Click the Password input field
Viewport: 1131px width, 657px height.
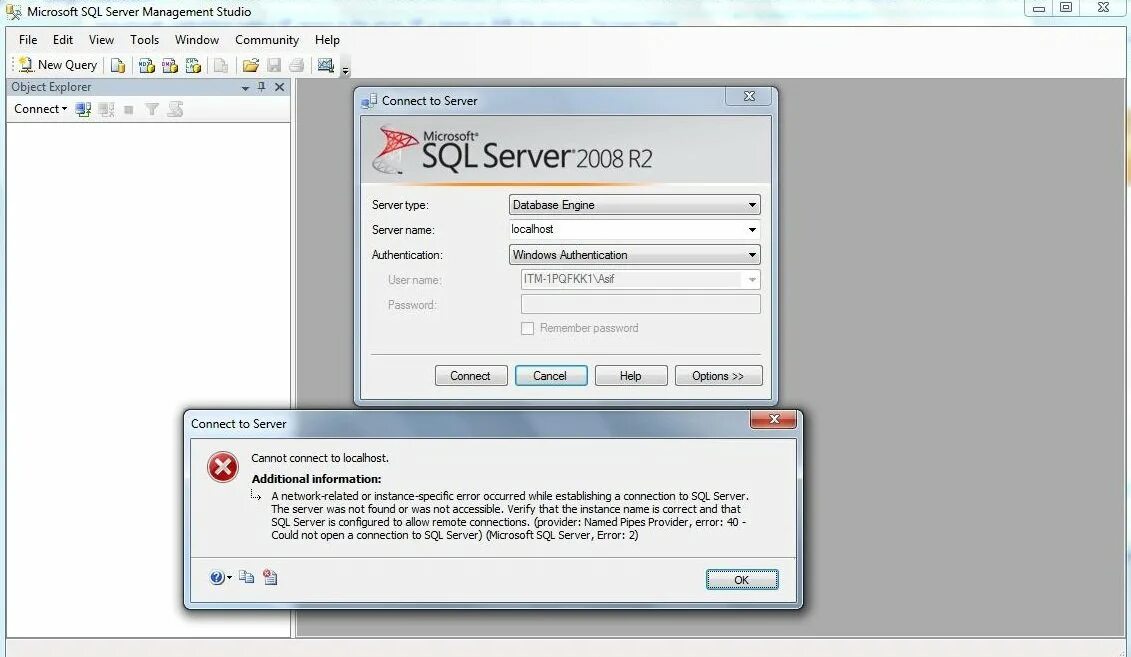(x=641, y=304)
